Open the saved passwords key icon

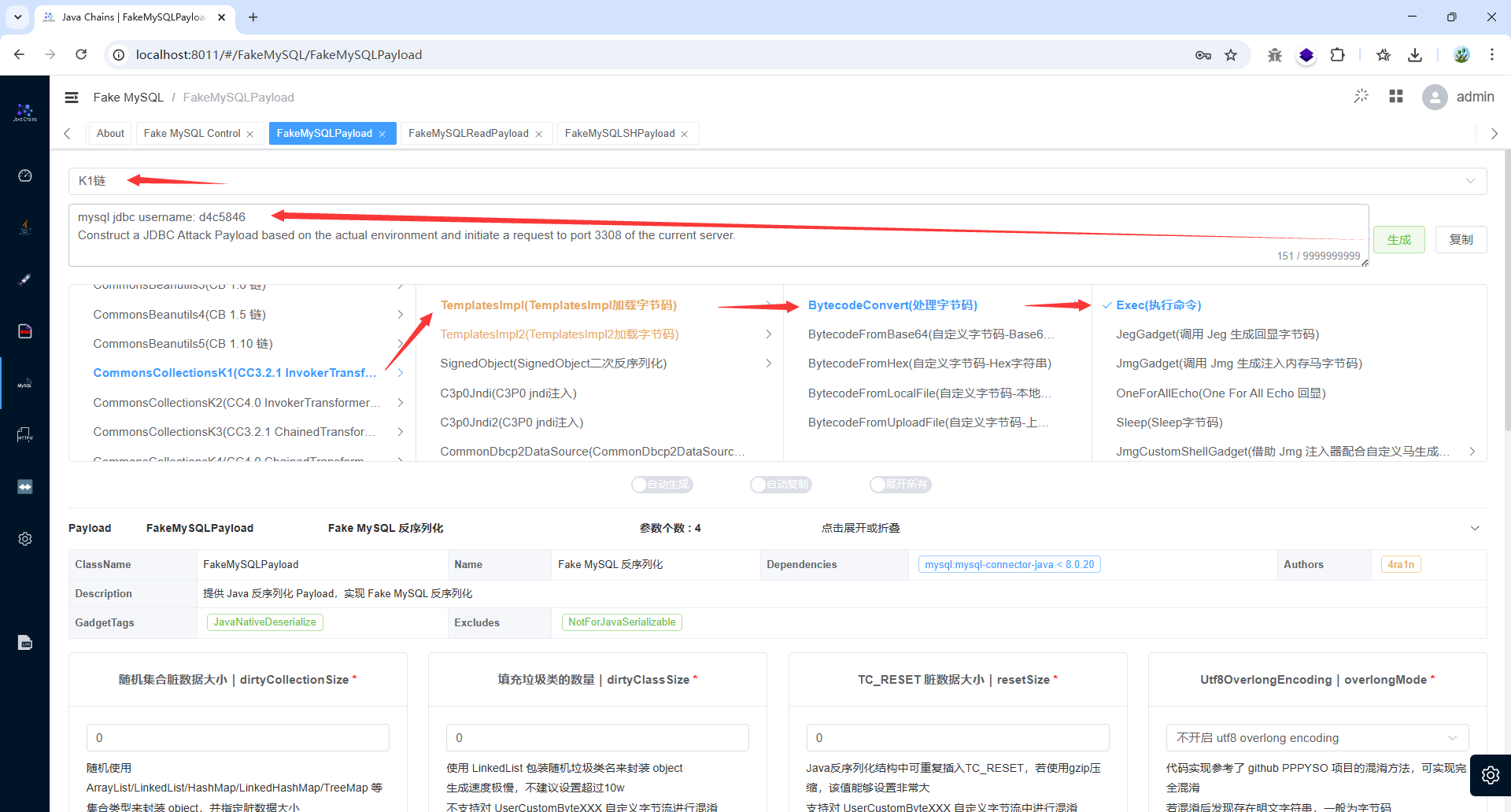(x=1203, y=55)
